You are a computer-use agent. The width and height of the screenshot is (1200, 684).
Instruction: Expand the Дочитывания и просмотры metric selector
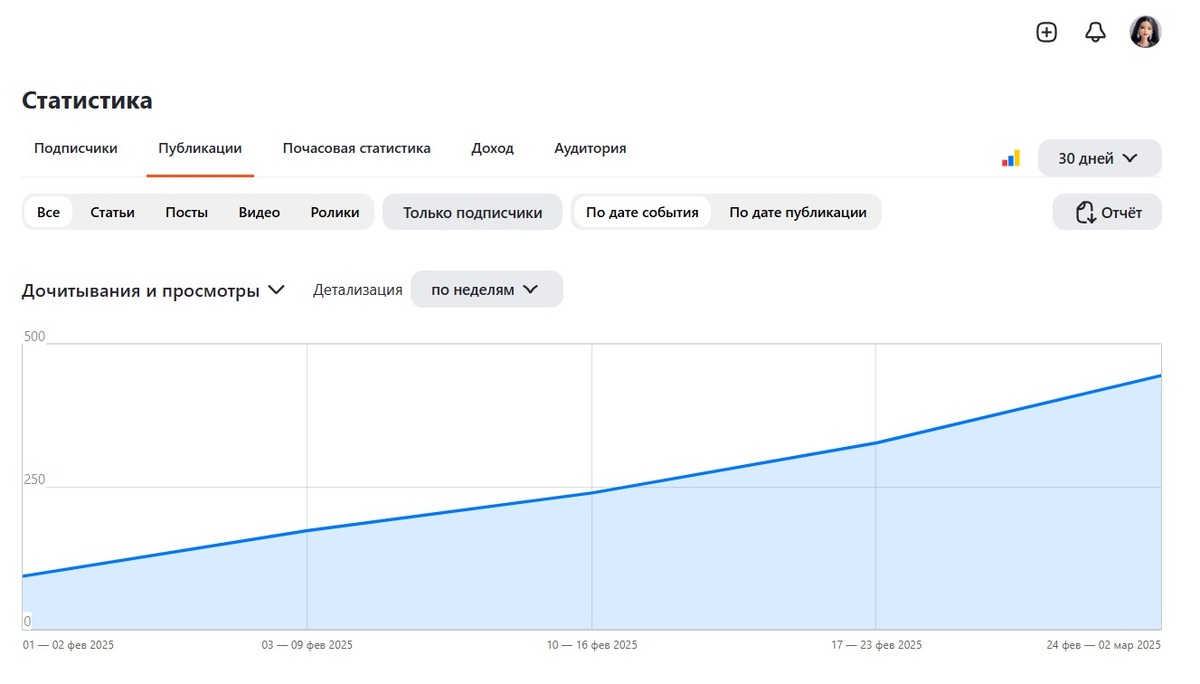pos(150,290)
